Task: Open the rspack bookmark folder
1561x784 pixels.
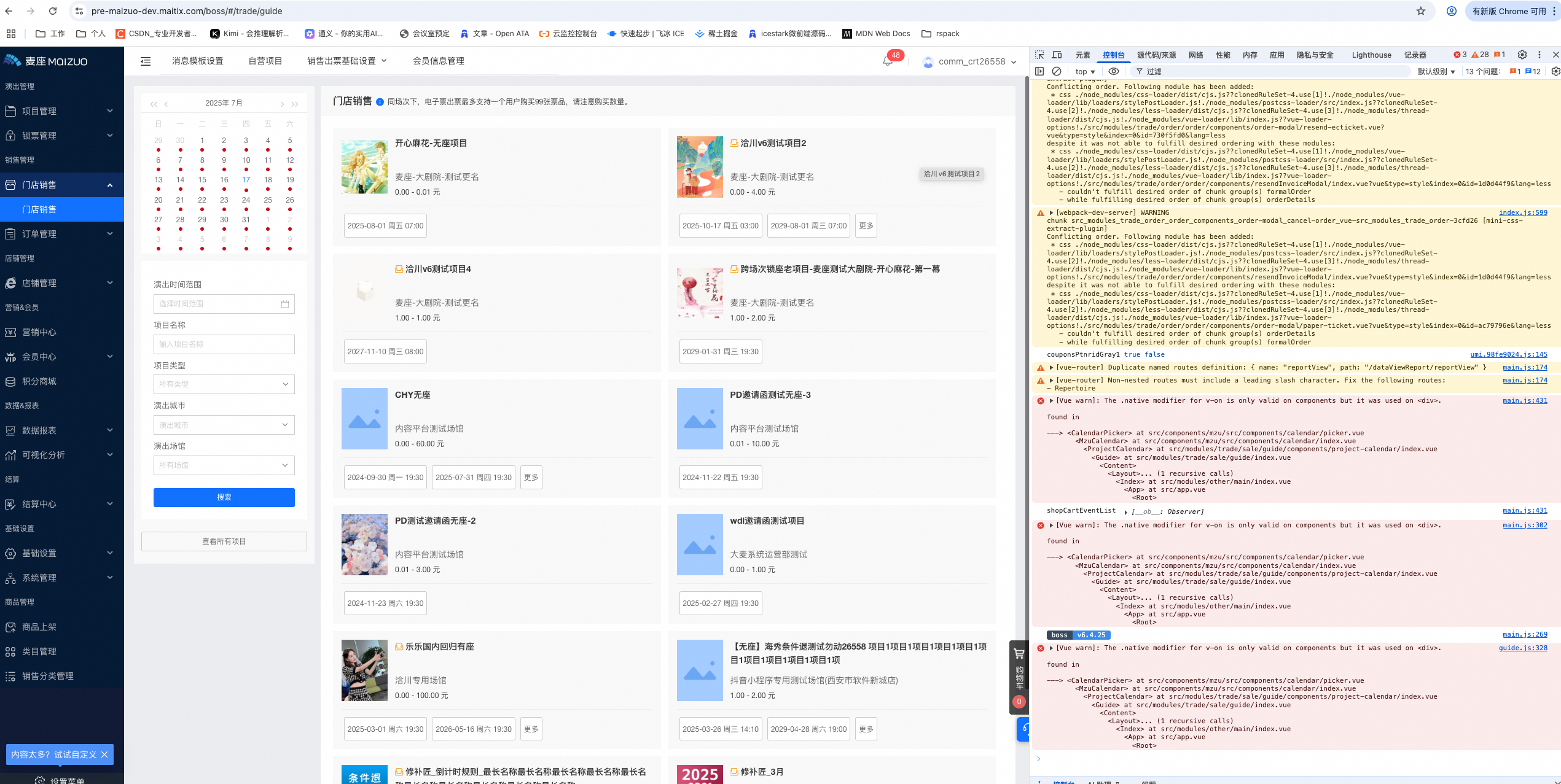Action: [941, 34]
